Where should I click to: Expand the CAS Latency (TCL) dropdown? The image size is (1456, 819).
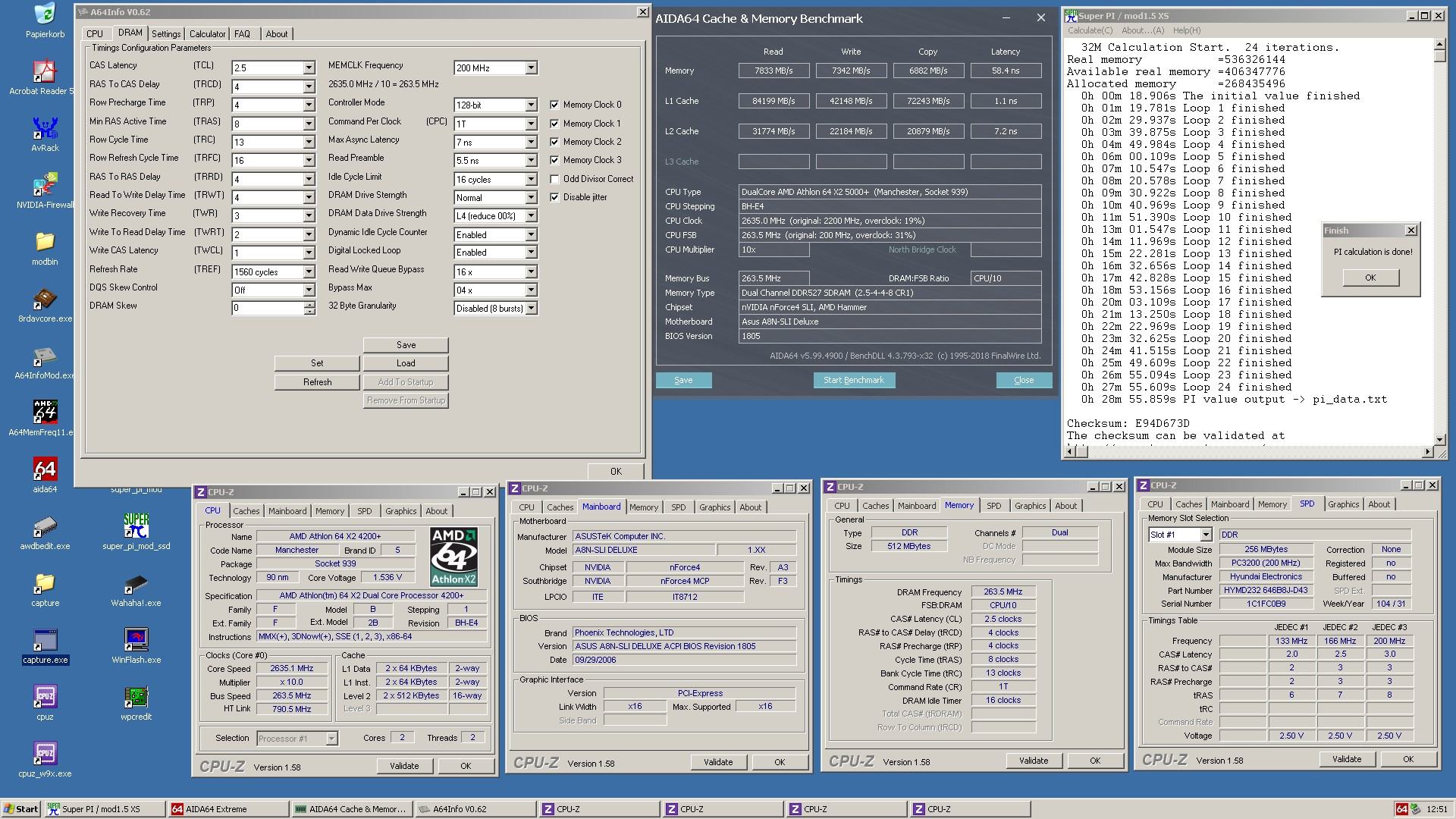[x=309, y=68]
